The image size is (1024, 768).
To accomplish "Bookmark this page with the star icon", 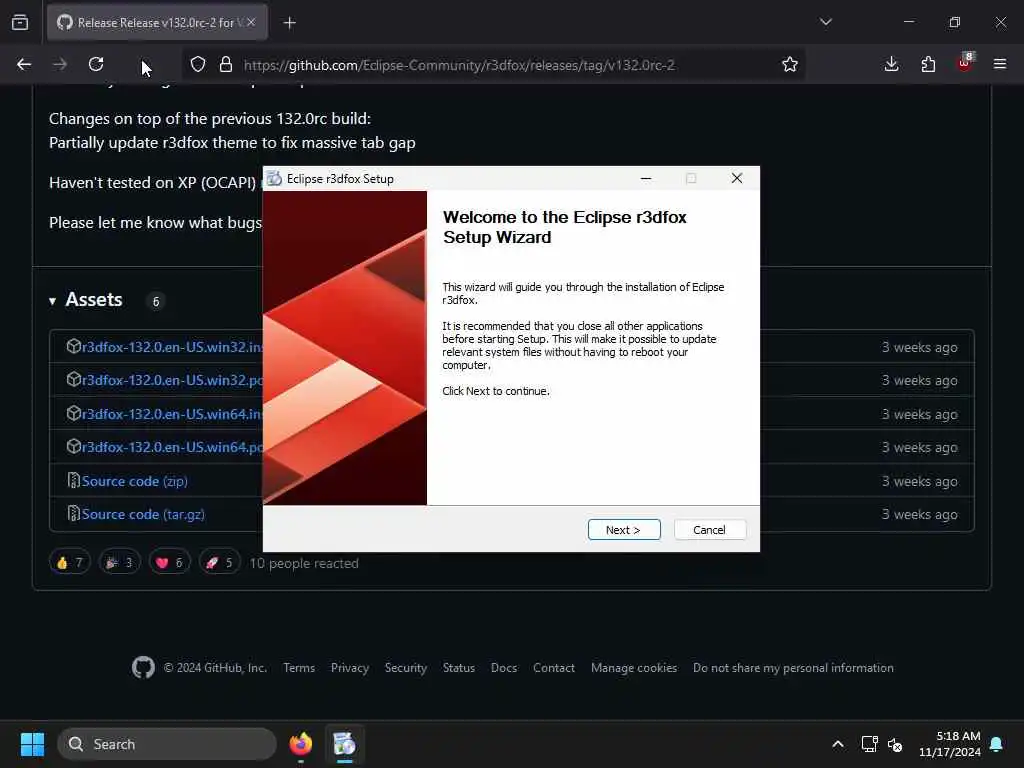I will (x=790, y=64).
